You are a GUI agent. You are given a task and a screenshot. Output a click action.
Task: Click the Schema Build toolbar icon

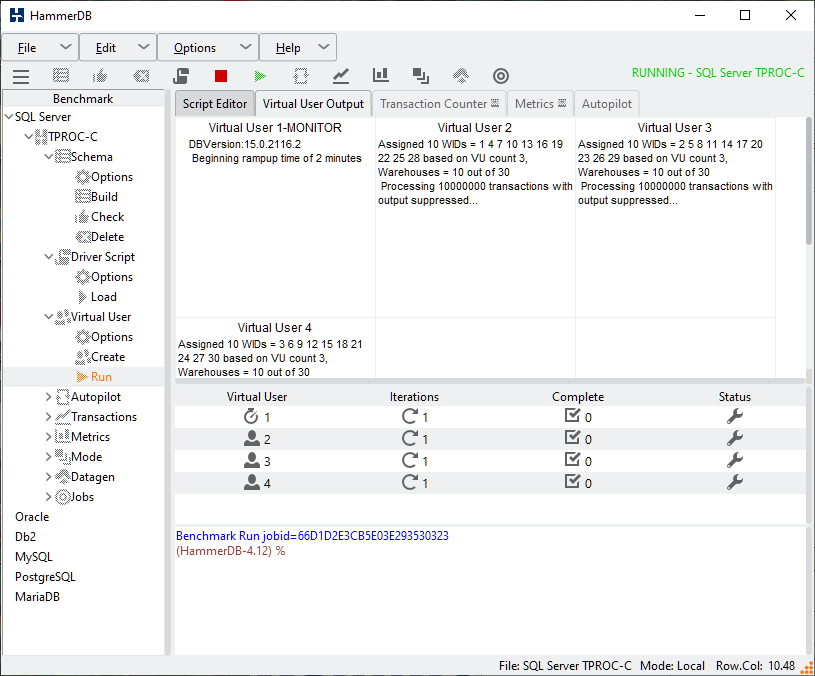click(x=61, y=76)
